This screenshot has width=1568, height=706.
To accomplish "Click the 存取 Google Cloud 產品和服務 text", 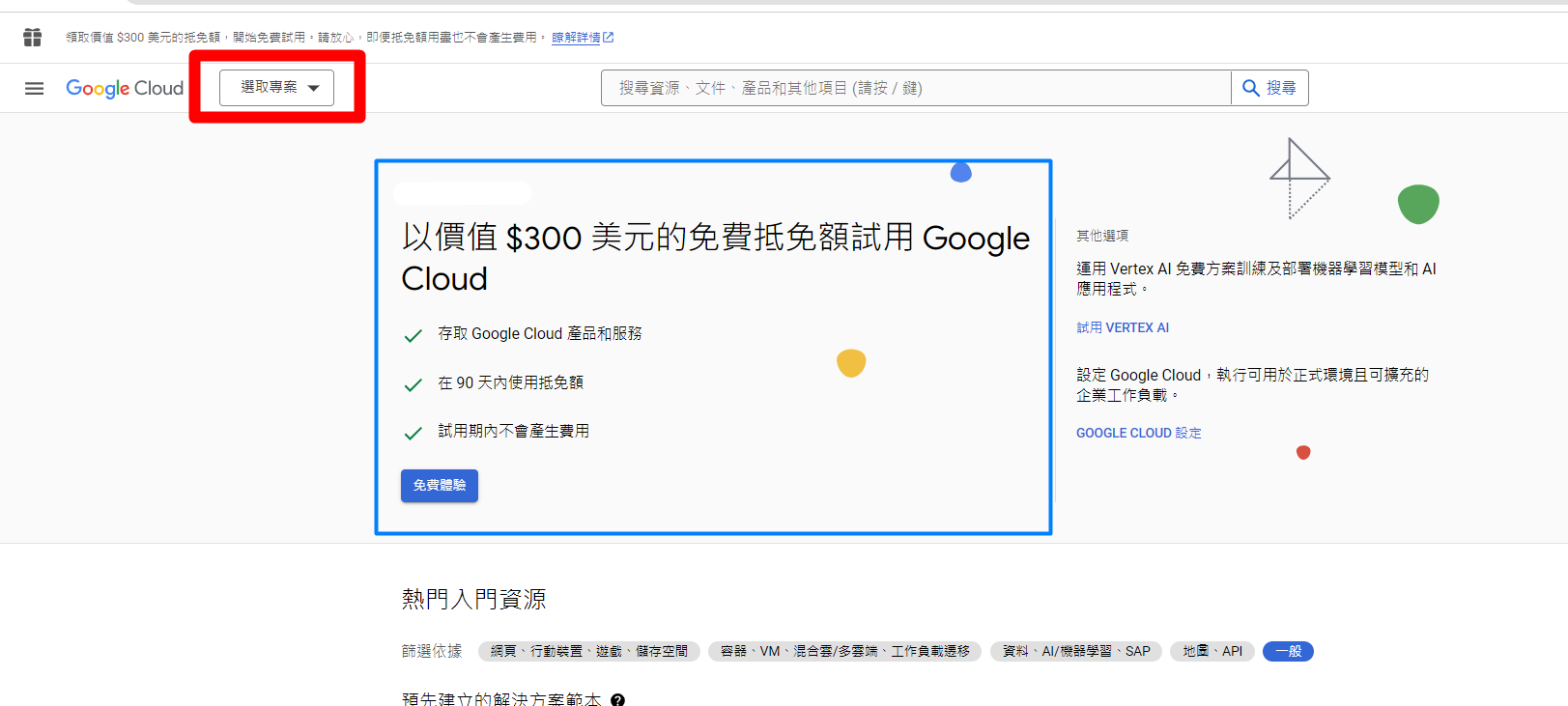I will pyautogui.click(x=540, y=334).
